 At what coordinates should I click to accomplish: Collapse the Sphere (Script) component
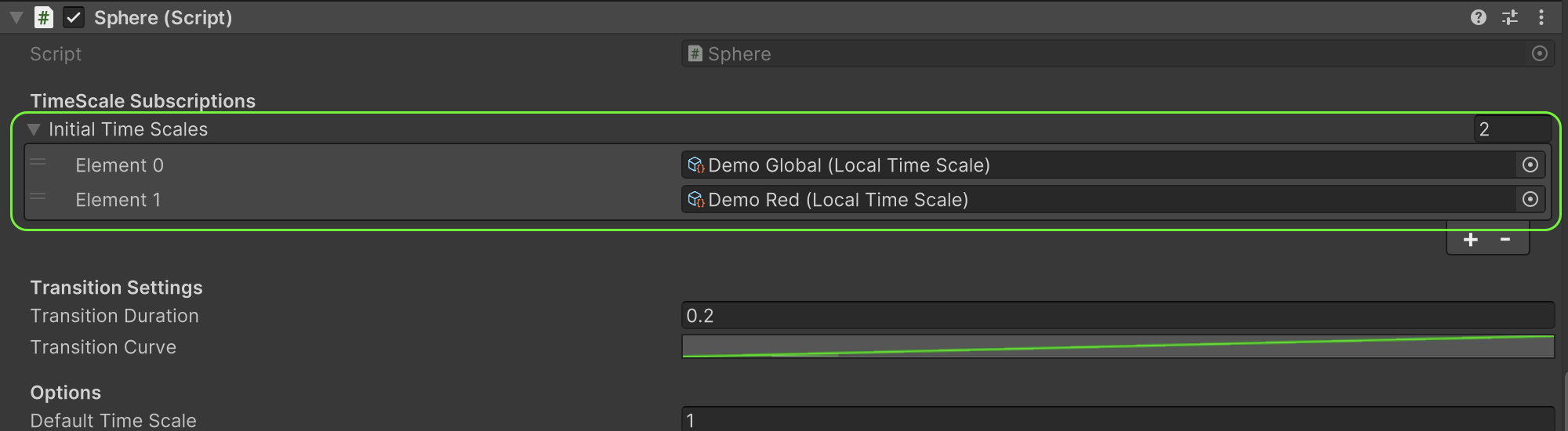point(16,17)
